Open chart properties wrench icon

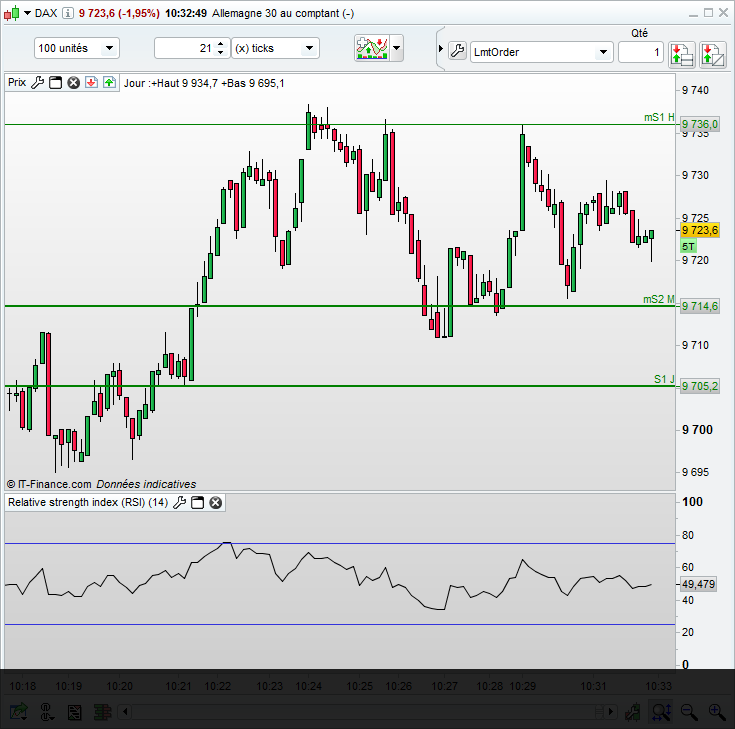633,712
